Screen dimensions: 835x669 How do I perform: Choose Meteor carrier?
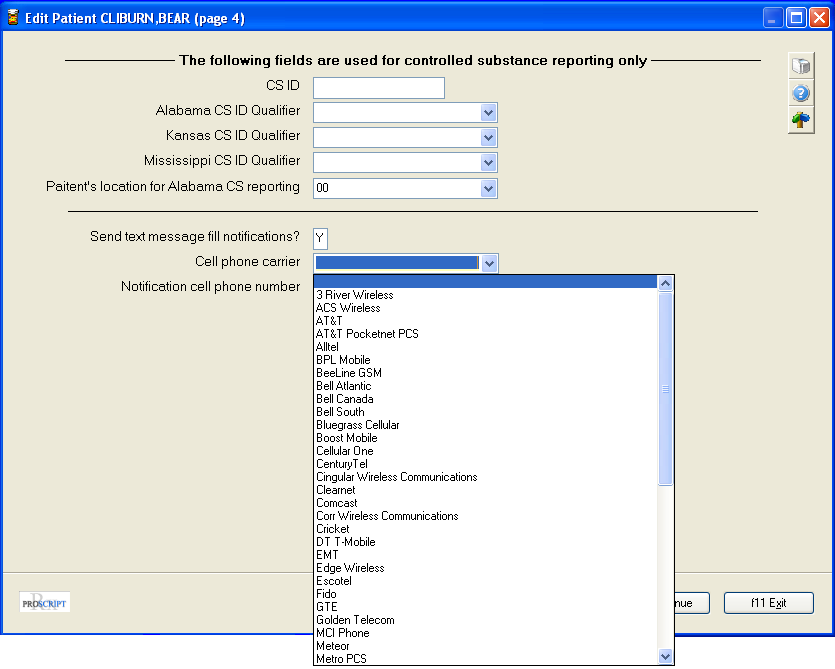point(486,646)
